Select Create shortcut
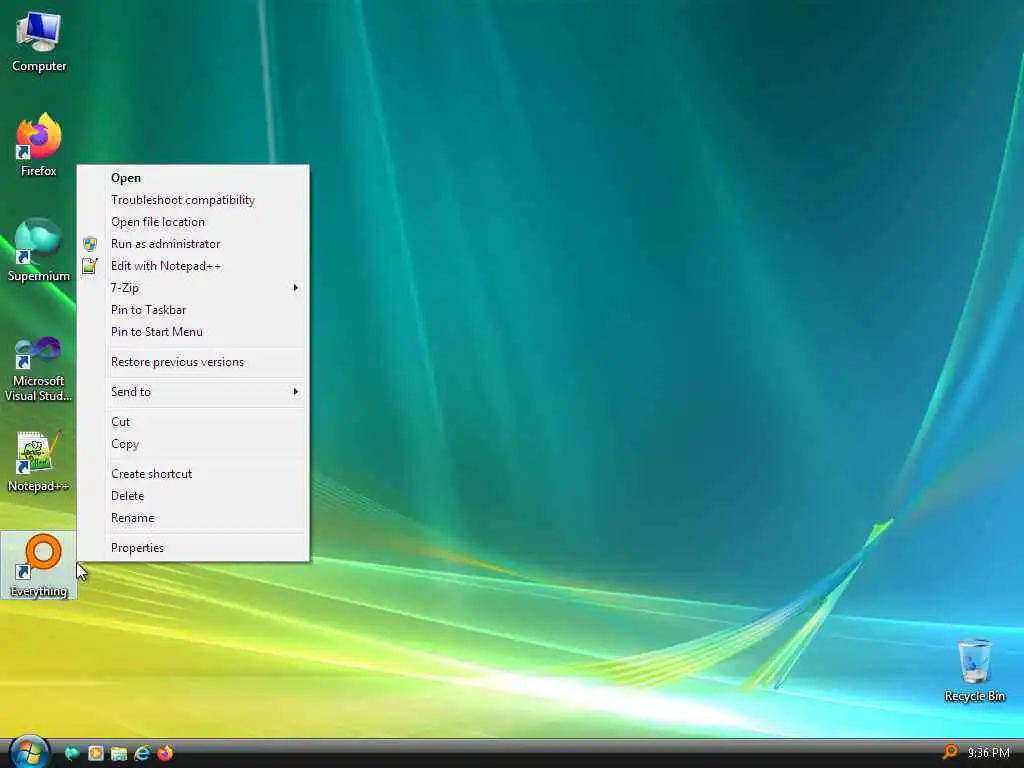1024x768 pixels. (x=193, y=474)
